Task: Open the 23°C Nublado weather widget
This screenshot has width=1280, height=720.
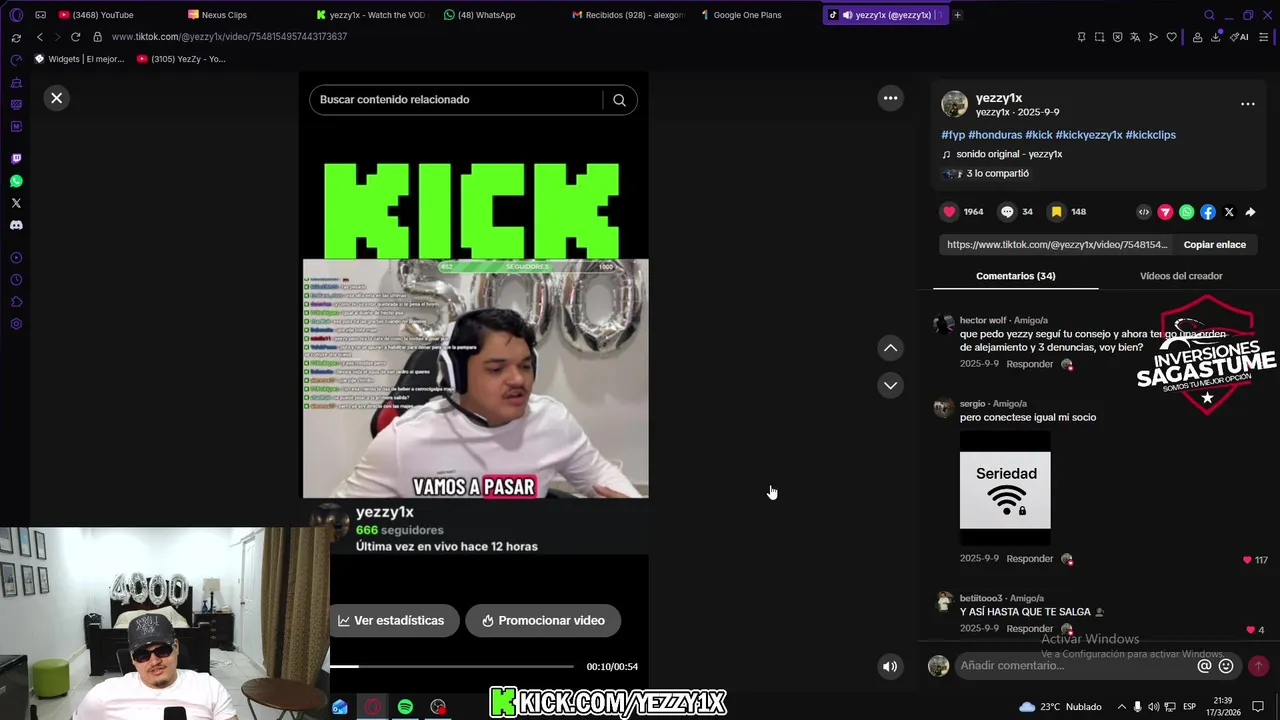Action: click(1059, 707)
